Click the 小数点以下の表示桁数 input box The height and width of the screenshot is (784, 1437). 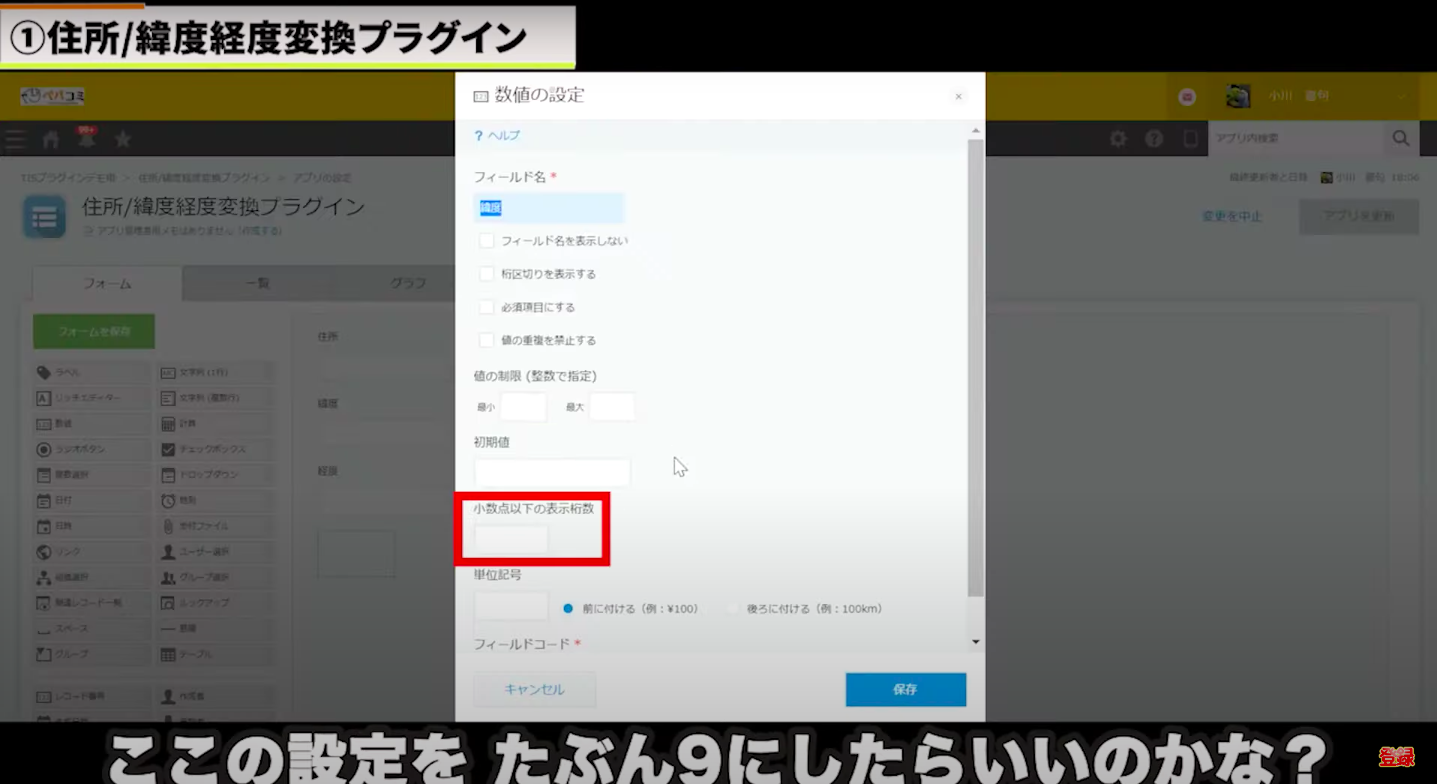tap(511, 540)
